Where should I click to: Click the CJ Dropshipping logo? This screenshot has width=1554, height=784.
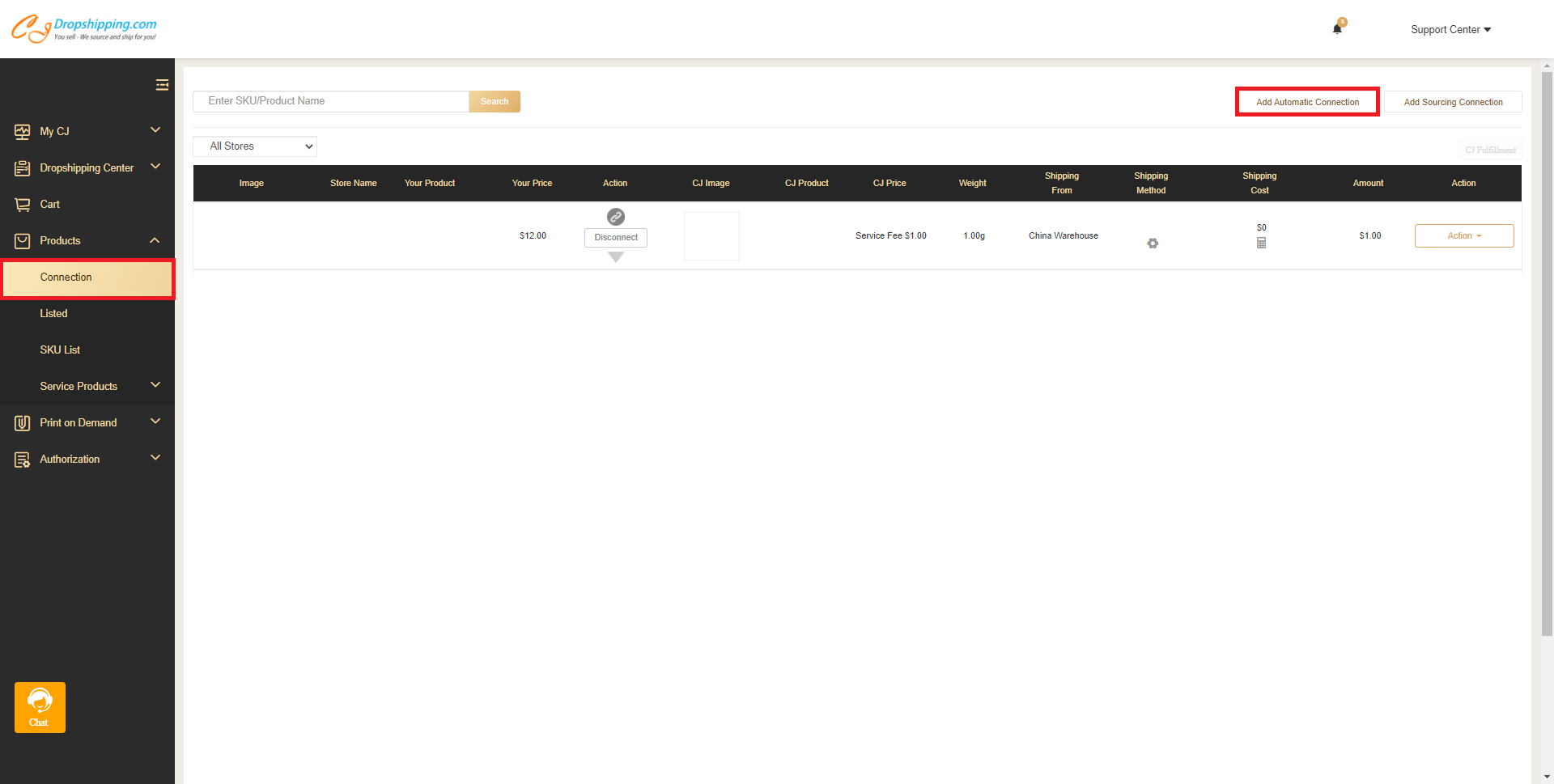click(84, 29)
